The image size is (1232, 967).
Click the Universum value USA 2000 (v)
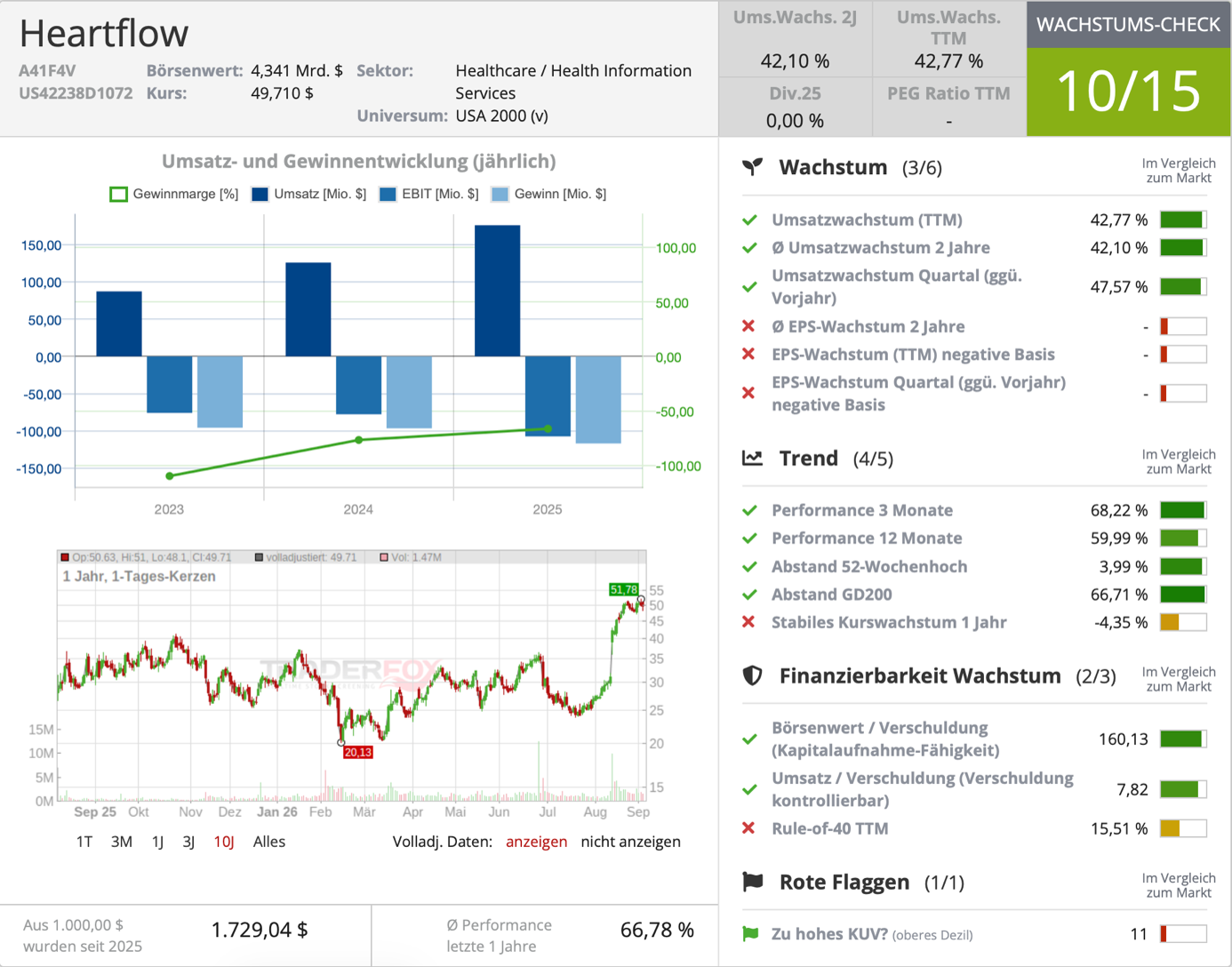[502, 116]
